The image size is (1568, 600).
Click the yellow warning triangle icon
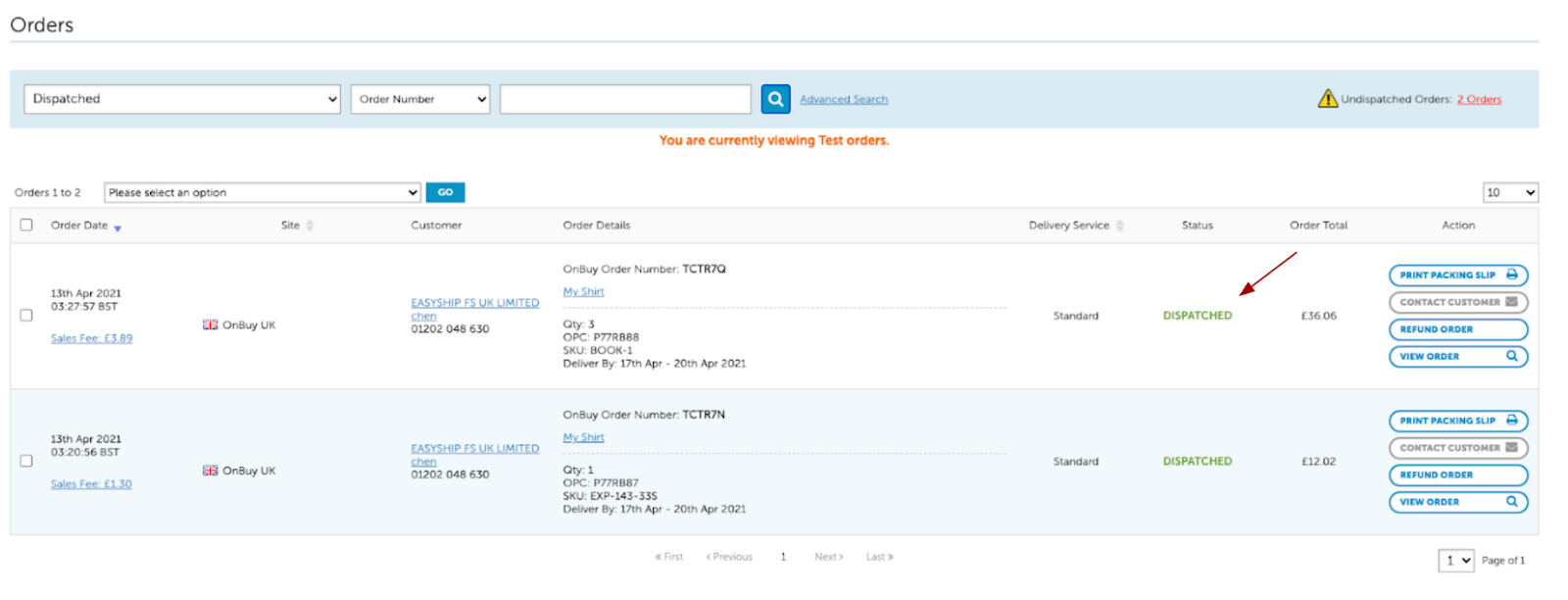click(1327, 98)
